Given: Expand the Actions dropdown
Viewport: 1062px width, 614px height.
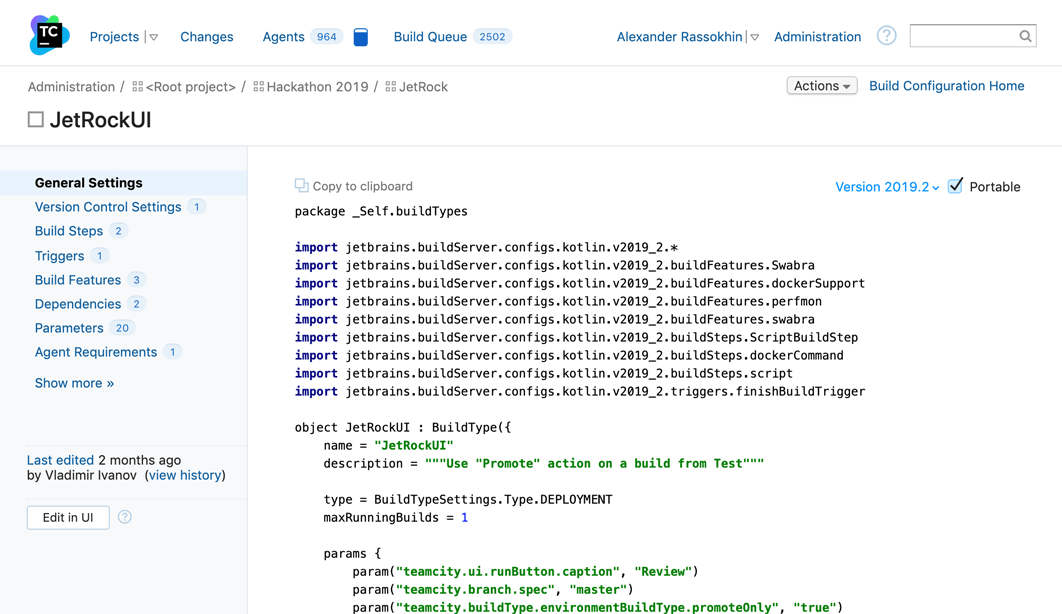Looking at the screenshot, I should click(x=821, y=86).
